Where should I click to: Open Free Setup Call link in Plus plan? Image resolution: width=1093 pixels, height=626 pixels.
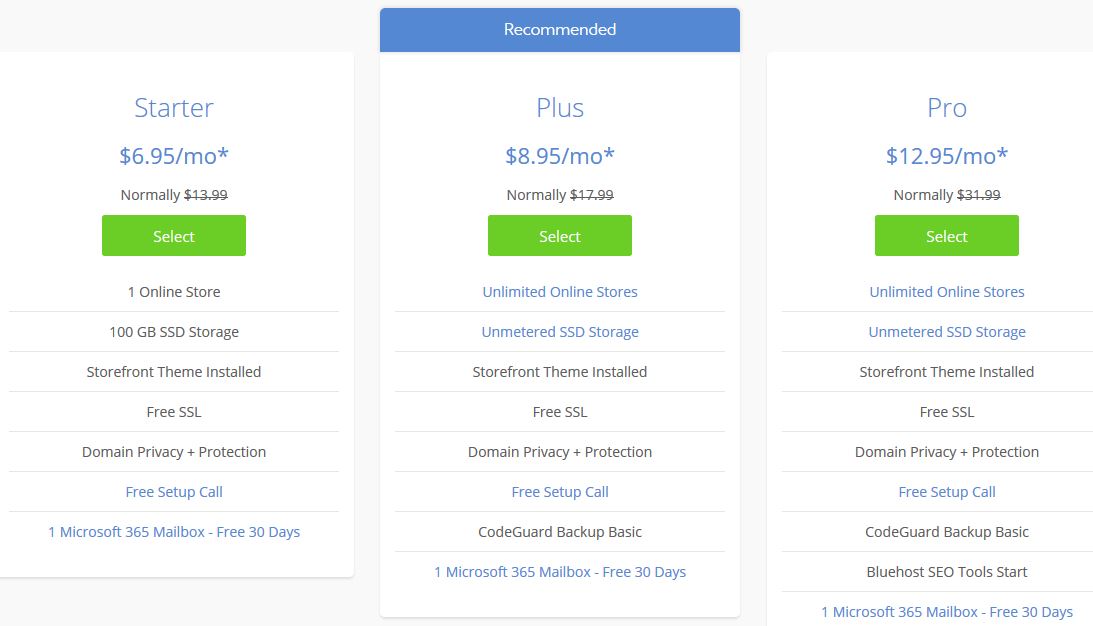[560, 492]
